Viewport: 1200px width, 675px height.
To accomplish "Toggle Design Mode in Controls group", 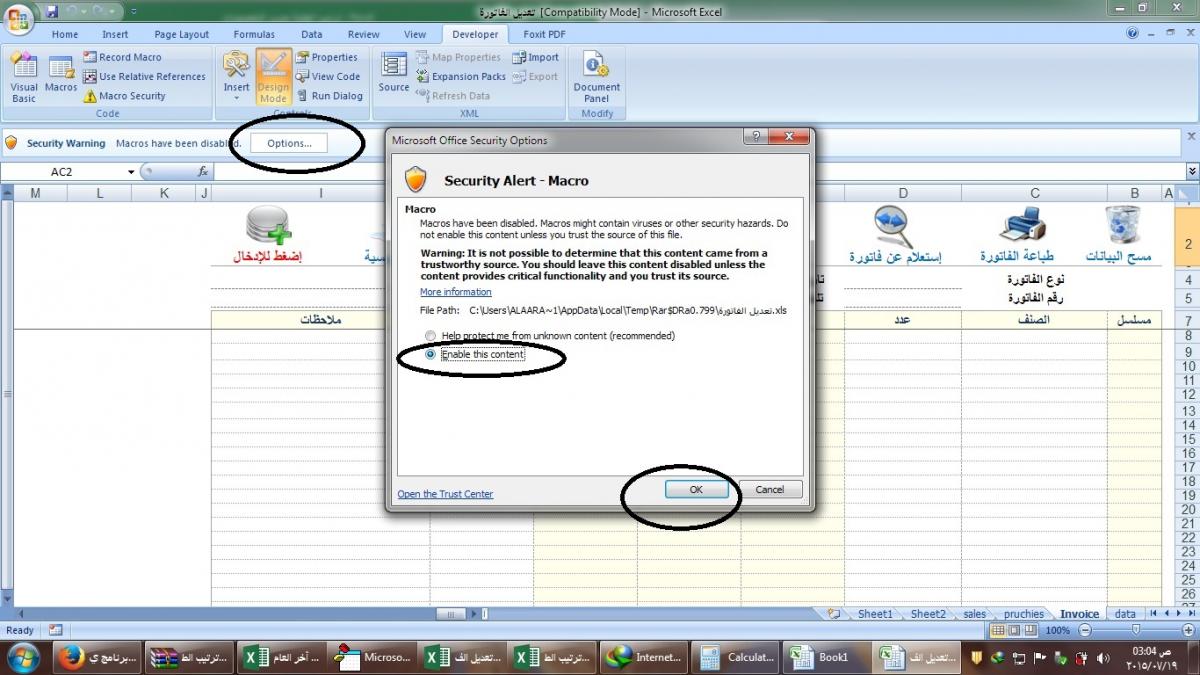I will tap(273, 78).
